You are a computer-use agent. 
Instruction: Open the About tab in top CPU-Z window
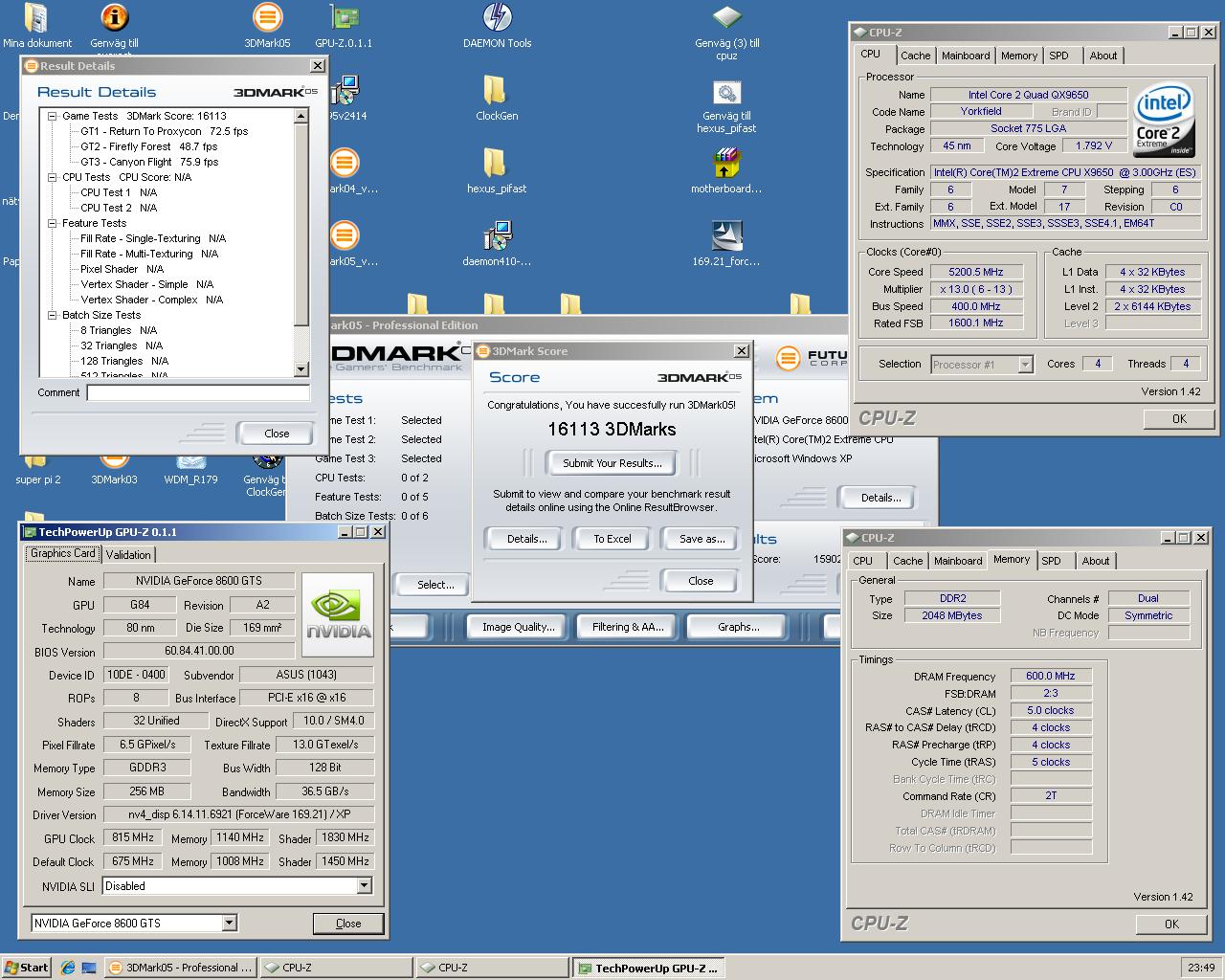[x=1102, y=56]
